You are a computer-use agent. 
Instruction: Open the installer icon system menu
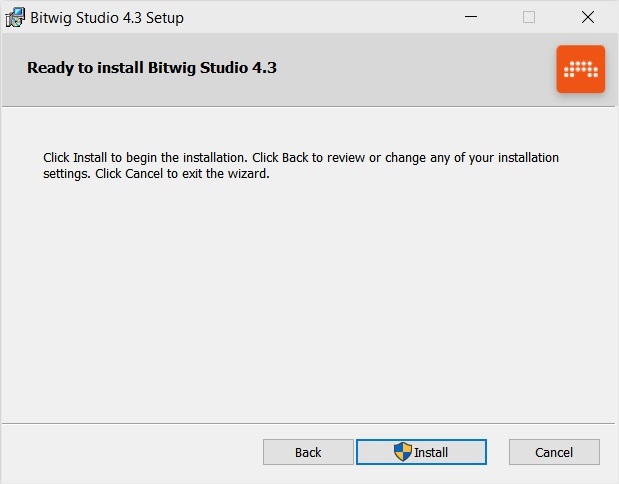point(15,17)
